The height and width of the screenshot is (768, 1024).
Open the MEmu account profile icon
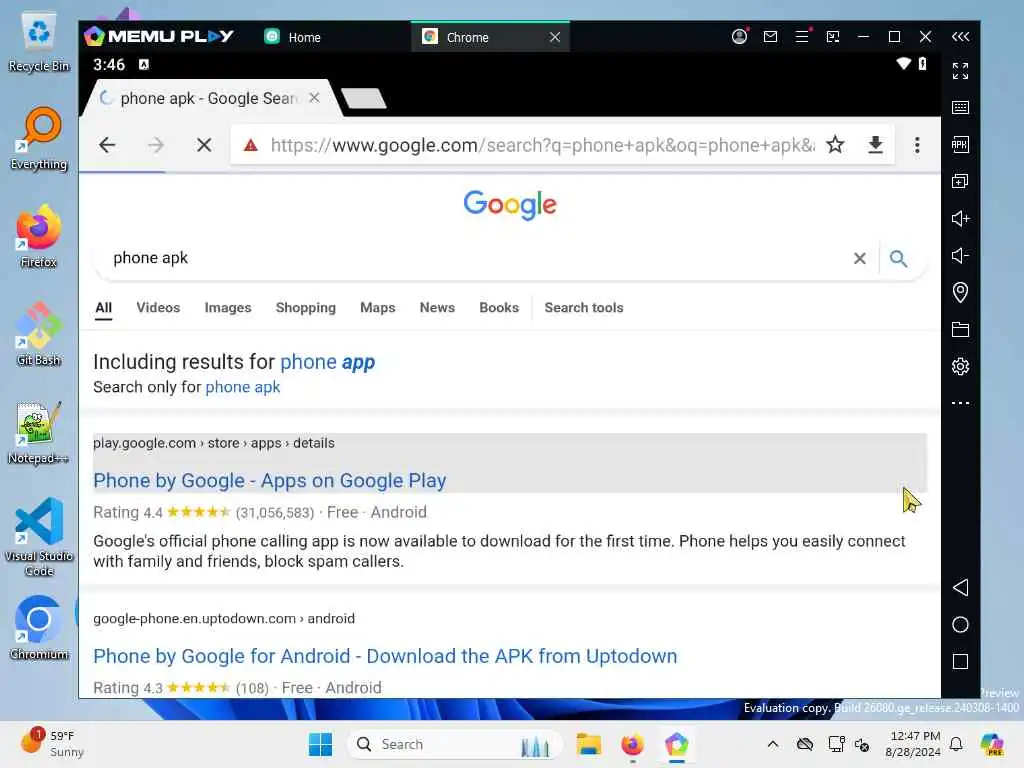pos(739,37)
